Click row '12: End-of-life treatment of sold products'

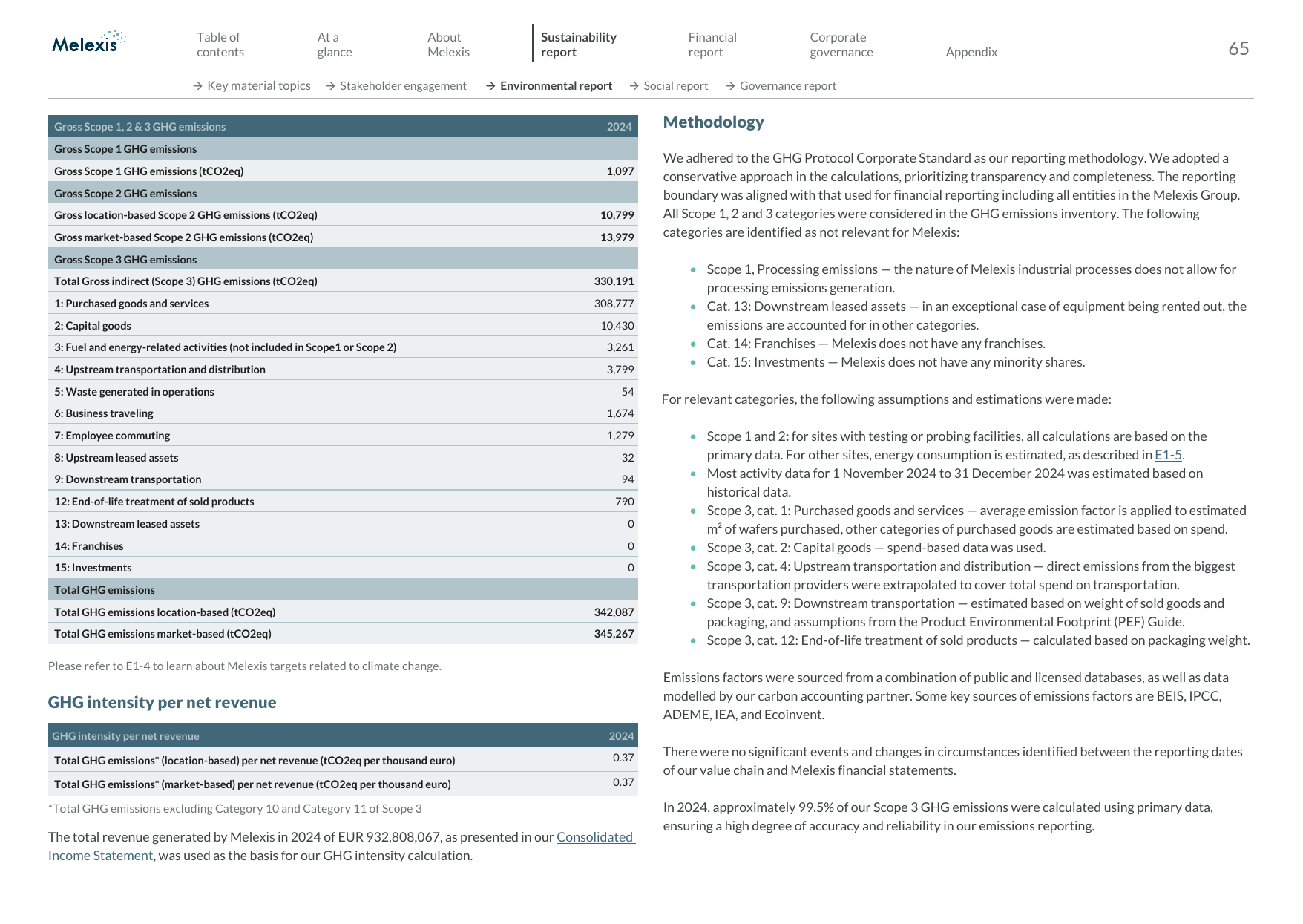click(x=343, y=501)
